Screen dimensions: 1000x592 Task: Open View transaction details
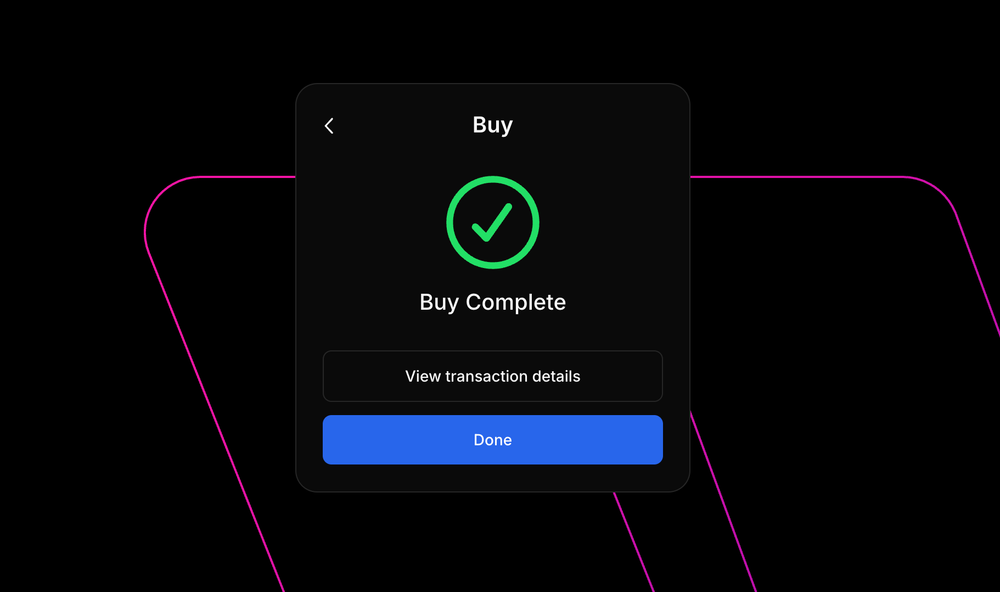tap(492, 376)
